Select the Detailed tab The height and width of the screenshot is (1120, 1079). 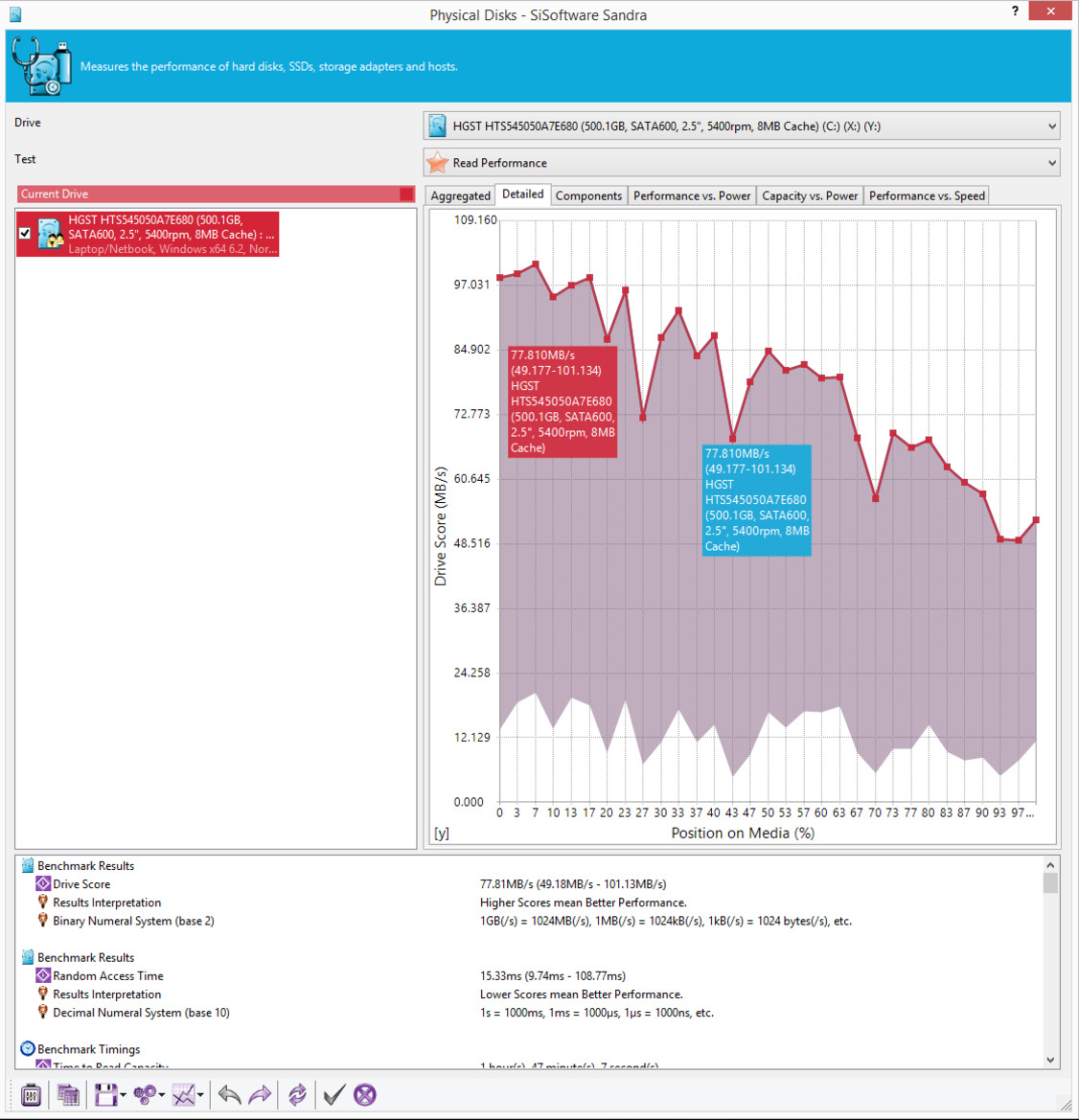(522, 194)
